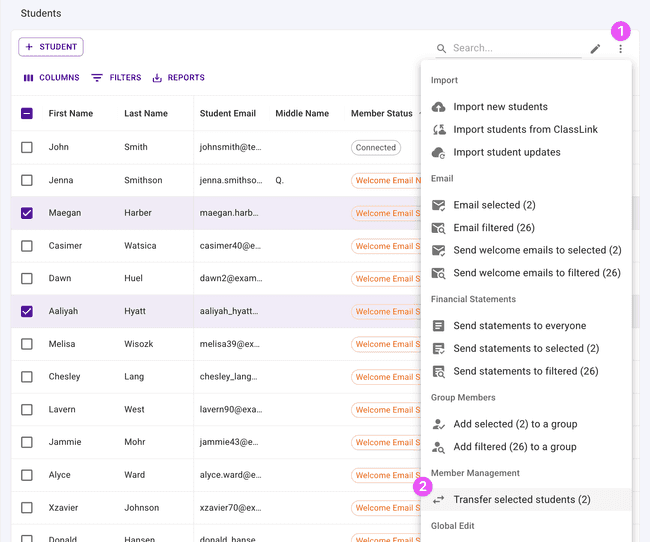The image size is (650, 542).
Task: Select Send welcome emails to filtered (26)
Action: [536, 273]
